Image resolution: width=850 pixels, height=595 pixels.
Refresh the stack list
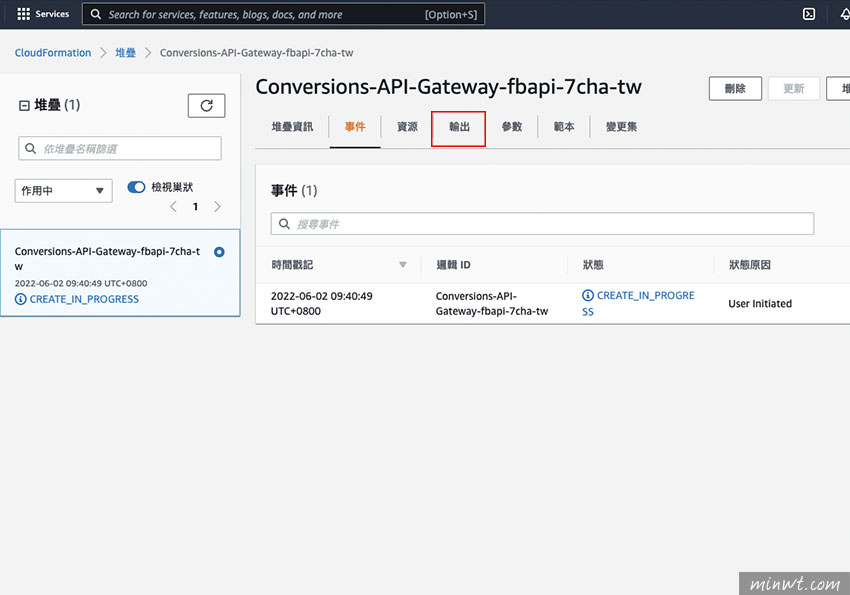click(207, 106)
